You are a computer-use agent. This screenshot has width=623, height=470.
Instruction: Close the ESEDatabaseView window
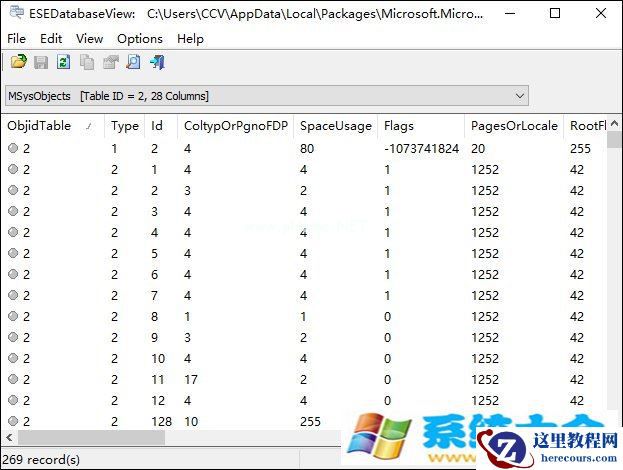point(601,14)
